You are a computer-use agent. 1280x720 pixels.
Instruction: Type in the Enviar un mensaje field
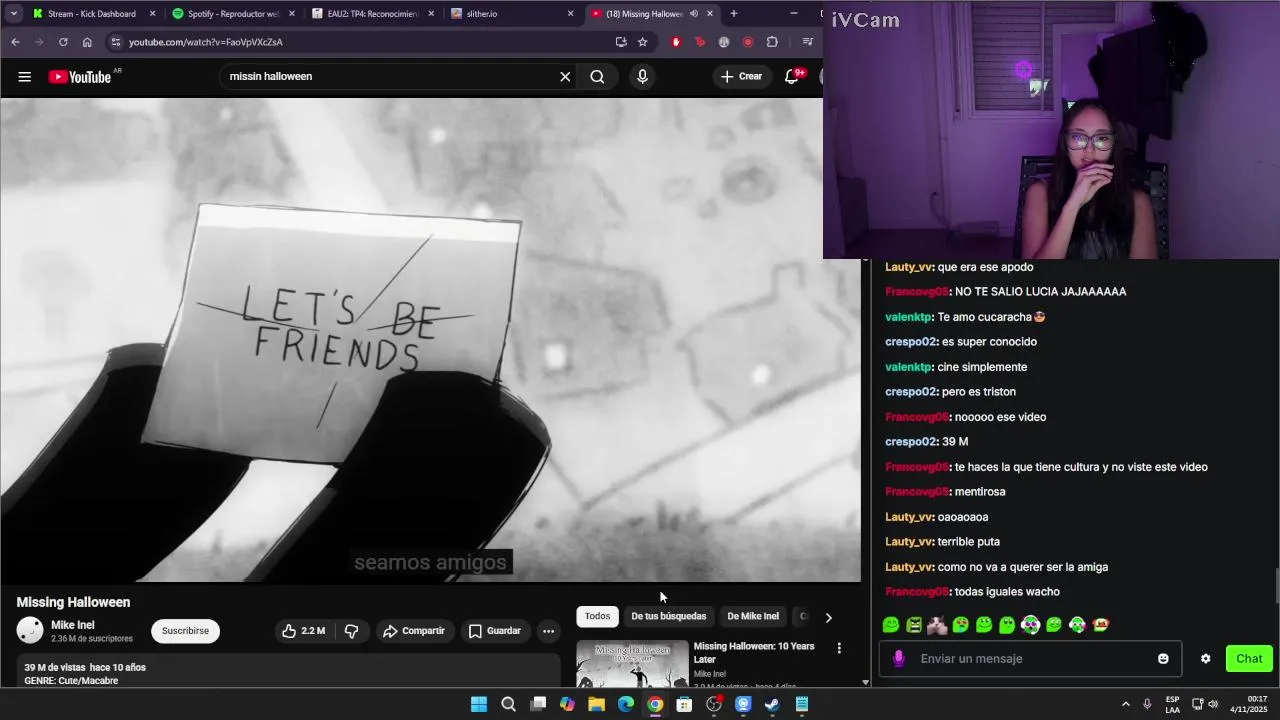(1029, 658)
